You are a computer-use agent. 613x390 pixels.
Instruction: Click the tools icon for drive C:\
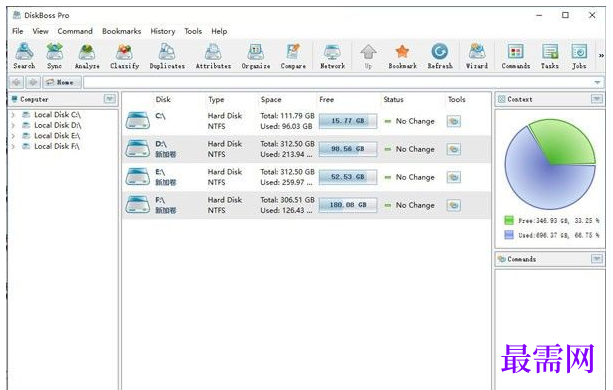pyautogui.click(x=453, y=121)
